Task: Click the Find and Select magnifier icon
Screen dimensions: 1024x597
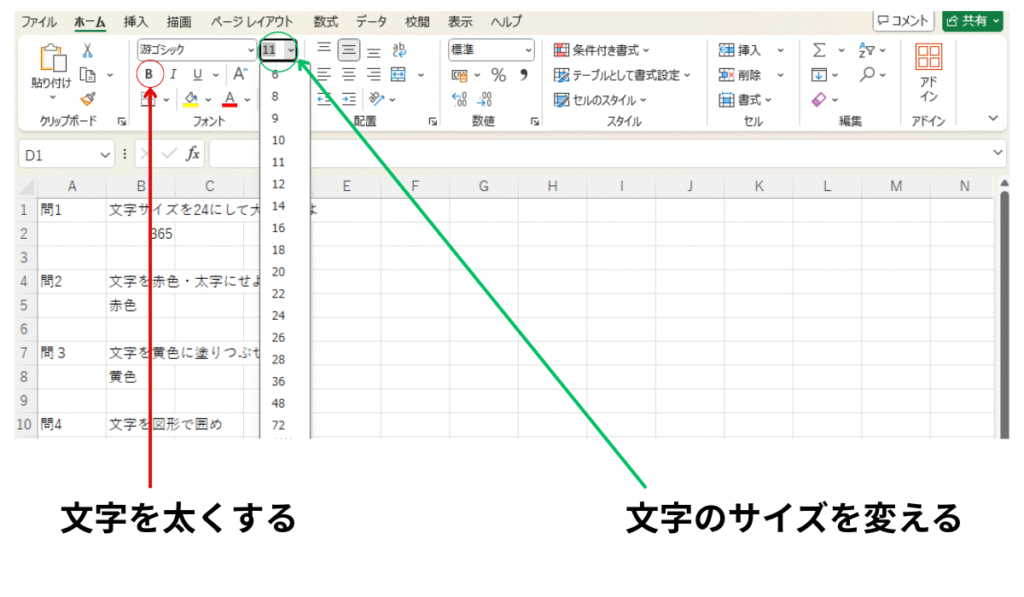Action: [x=868, y=75]
